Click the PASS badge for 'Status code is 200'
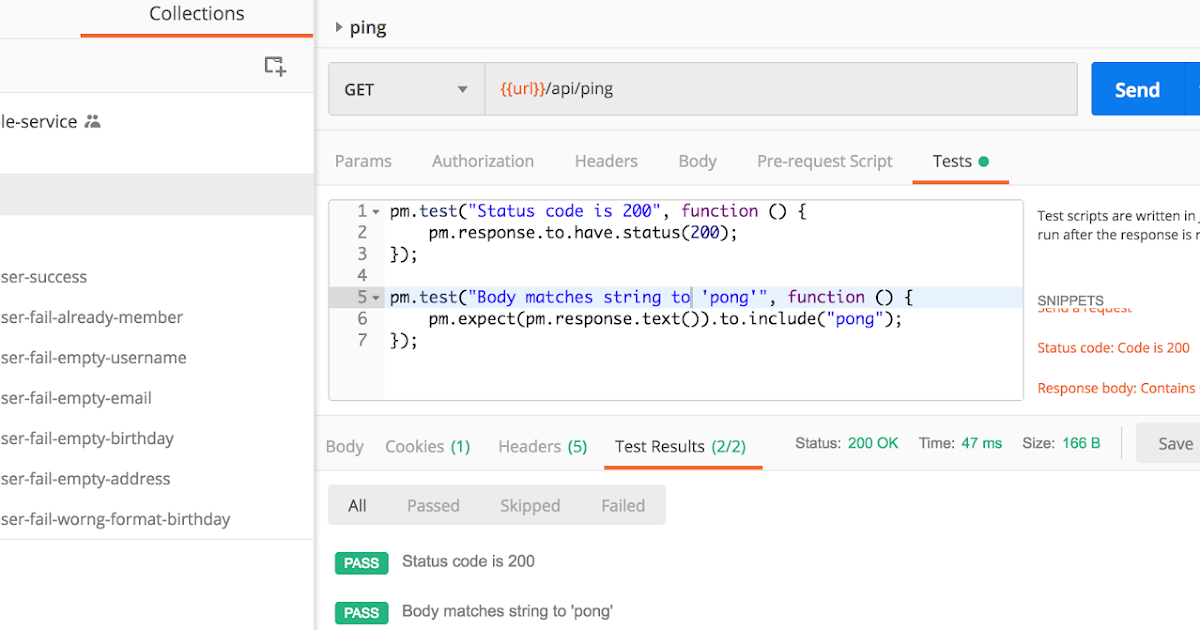 [361, 562]
